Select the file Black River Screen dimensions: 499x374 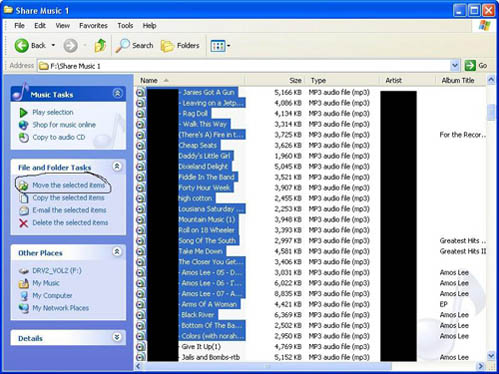tap(198, 315)
